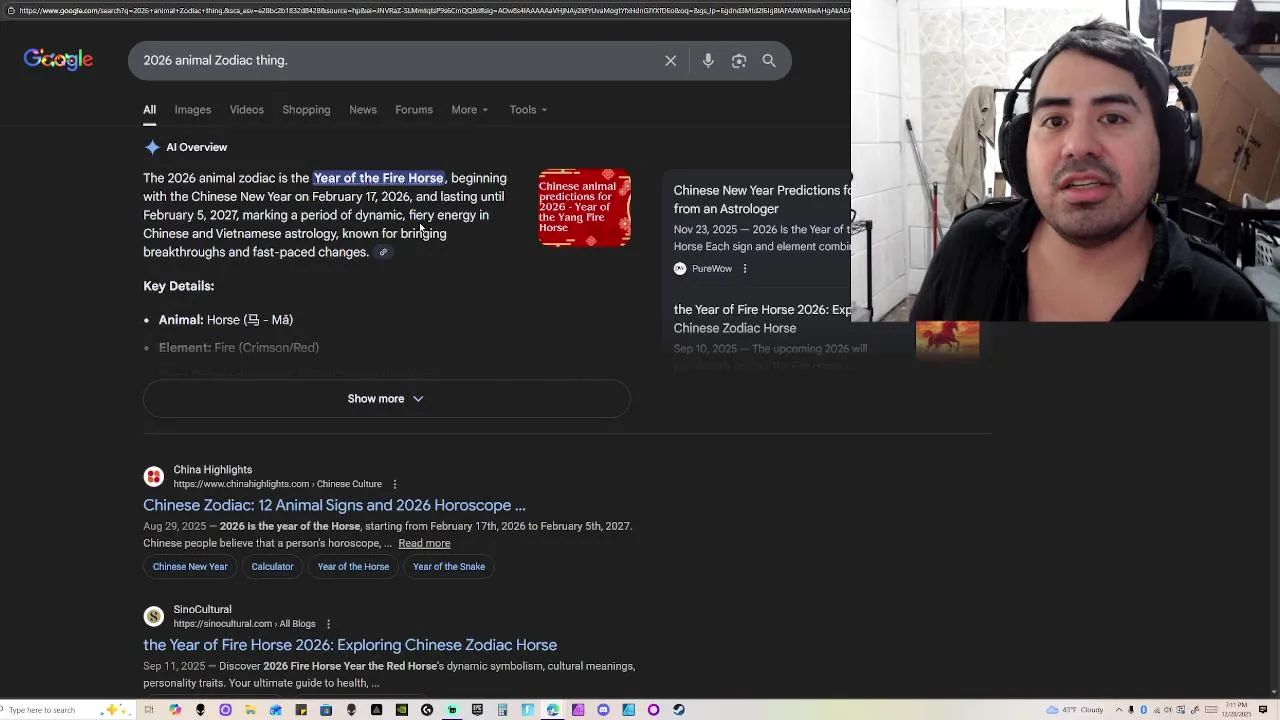Click the 43°F Cloudy weather widget
Screen dimensions: 1280x720
(1075, 710)
